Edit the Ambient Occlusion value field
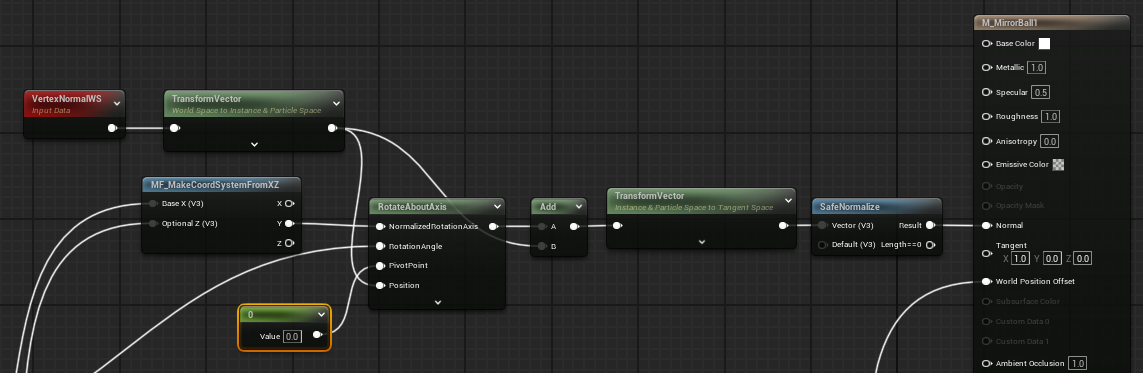 pos(1077,364)
